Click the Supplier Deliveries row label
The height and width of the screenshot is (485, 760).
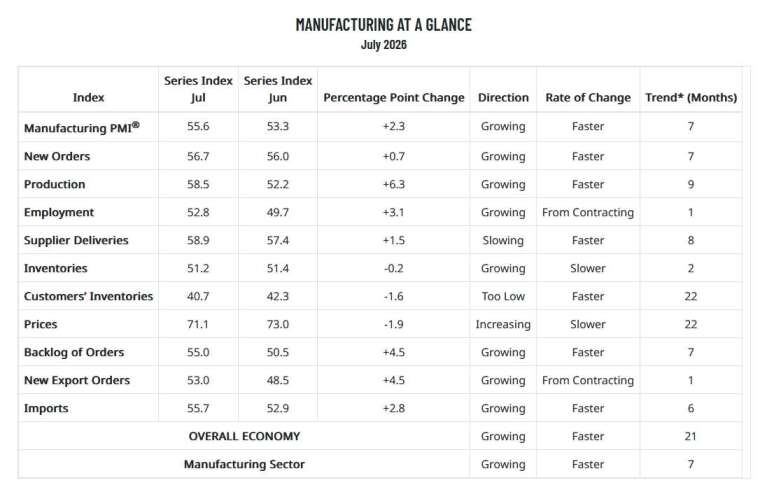76,240
